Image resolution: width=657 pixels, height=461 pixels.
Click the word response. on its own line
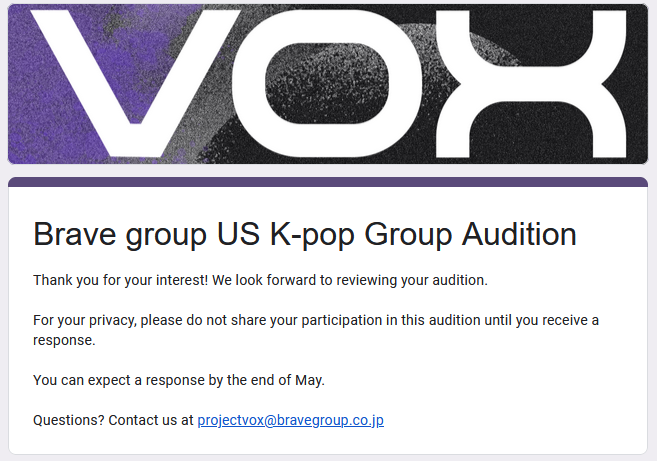[65, 340]
